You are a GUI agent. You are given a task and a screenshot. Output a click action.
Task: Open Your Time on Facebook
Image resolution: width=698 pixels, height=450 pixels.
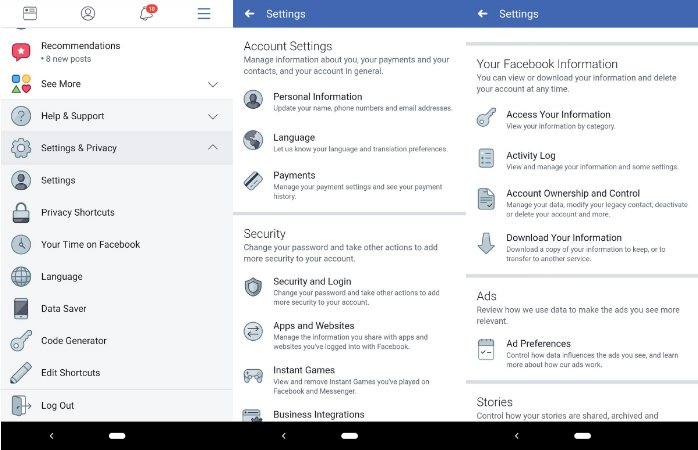tap(117, 244)
